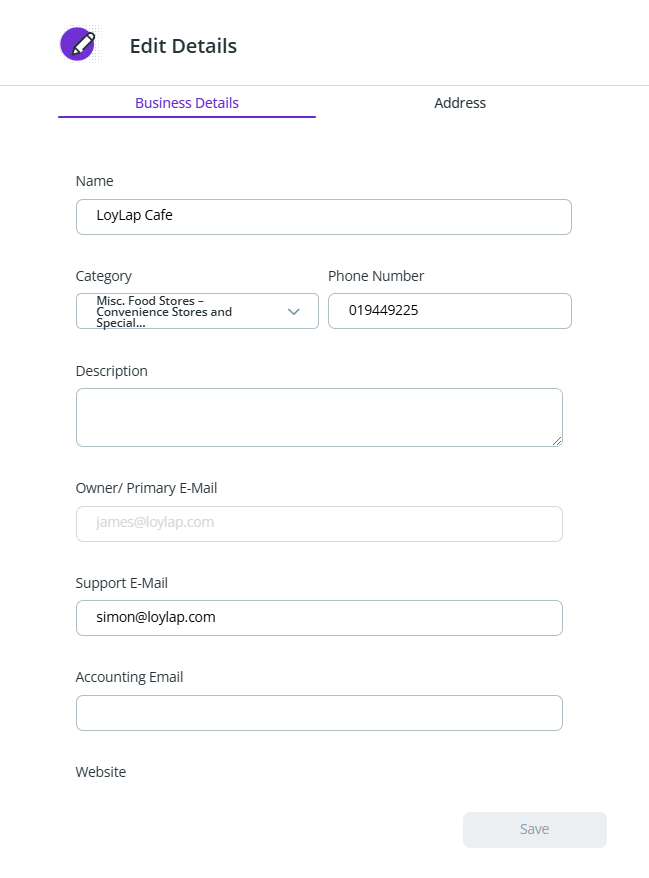Expand the Category dropdown chevron arrow
This screenshot has height=878, width=649.
tap(294, 311)
